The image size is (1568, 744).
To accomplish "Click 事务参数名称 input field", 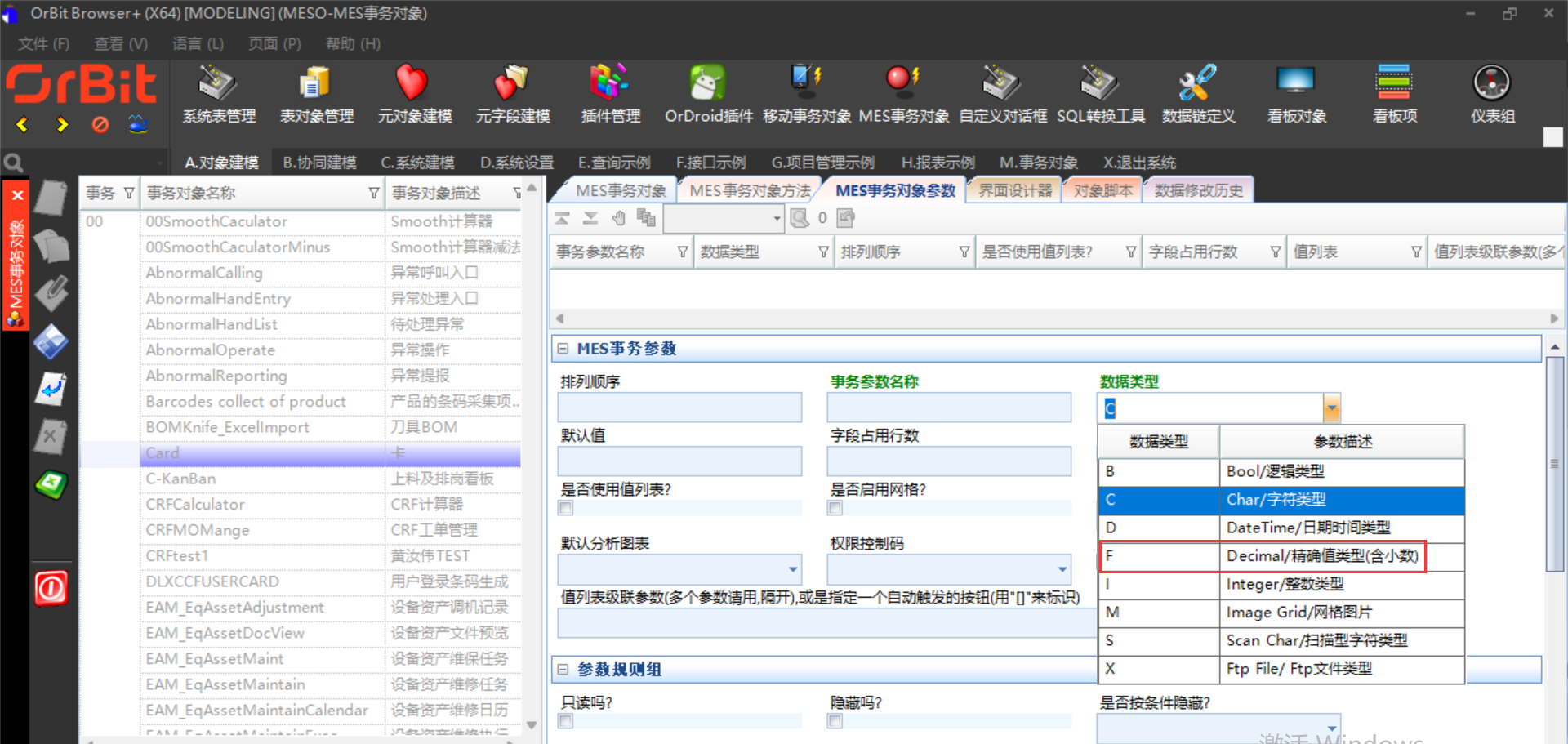I will click(949, 408).
